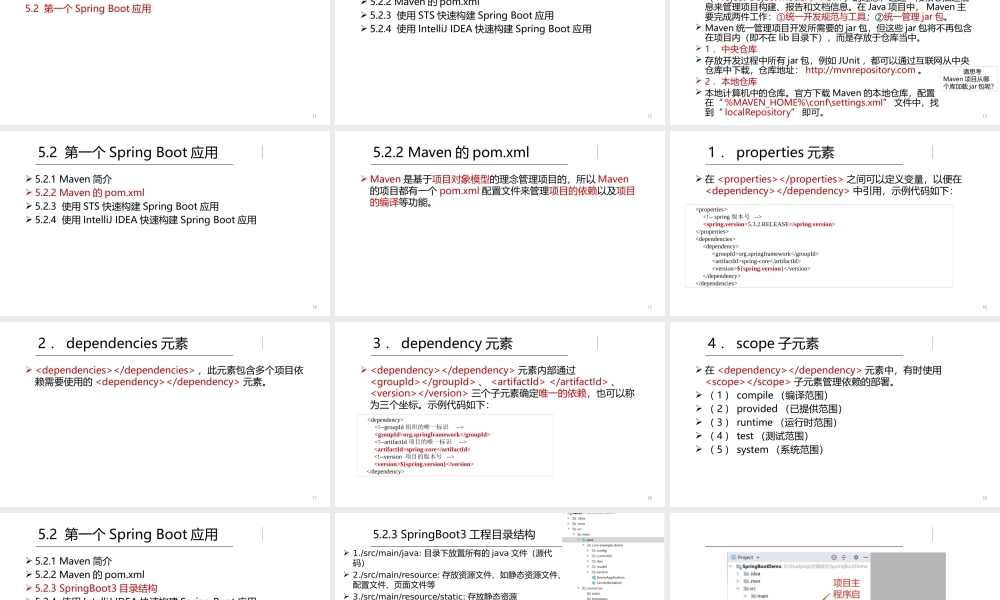
Task: Click the red text 'localRepository'
Action: click(x=758, y=112)
